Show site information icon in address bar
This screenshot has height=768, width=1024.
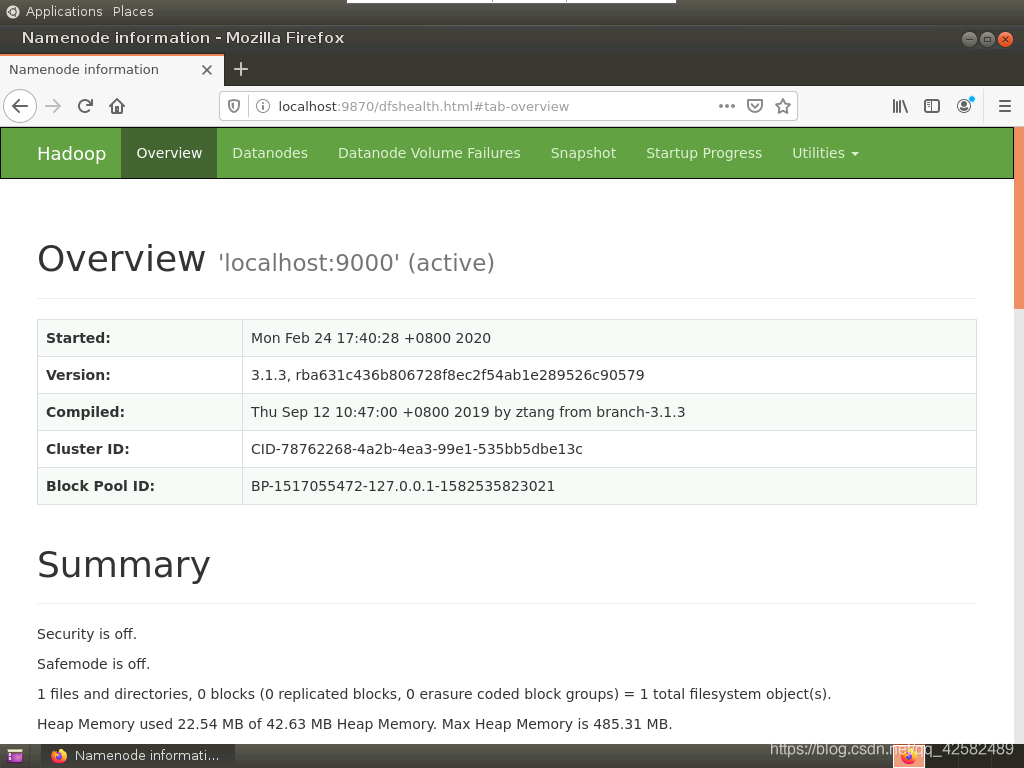coord(263,106)
